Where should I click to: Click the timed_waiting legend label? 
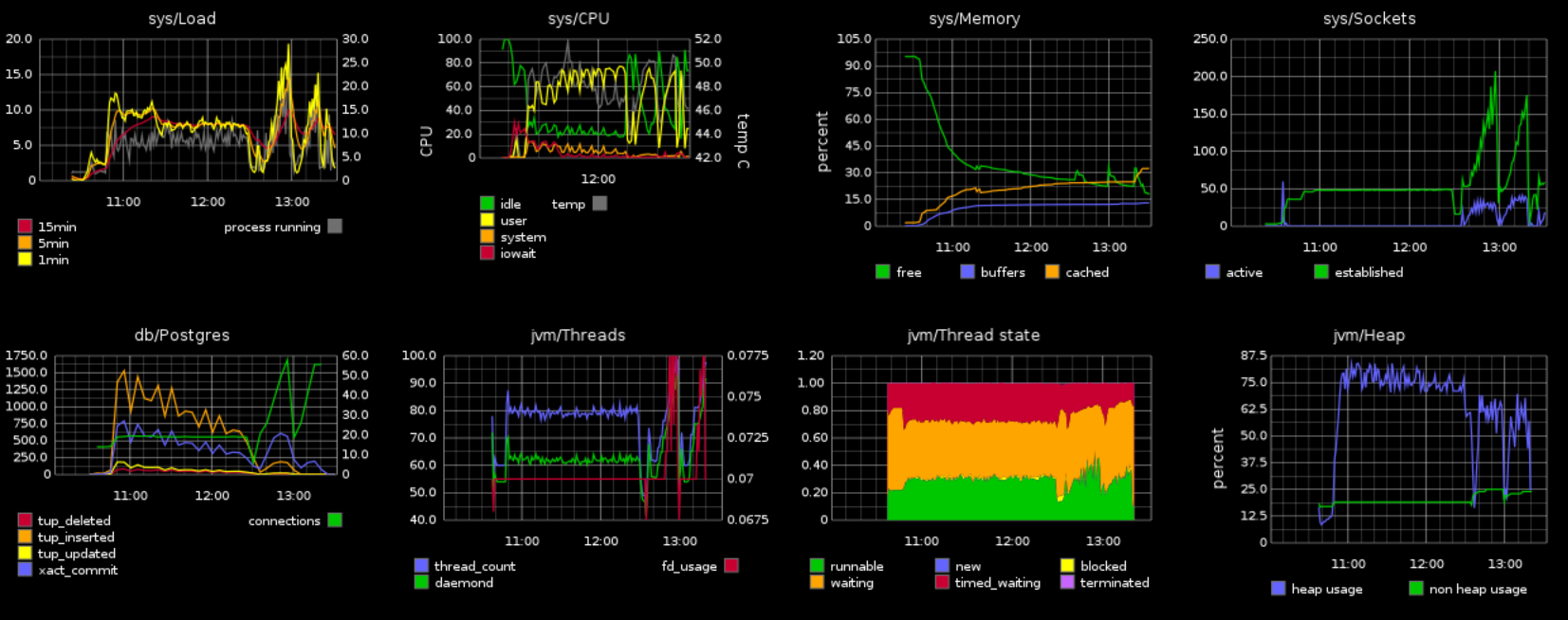pyautogui.click(x=998, y=583)
